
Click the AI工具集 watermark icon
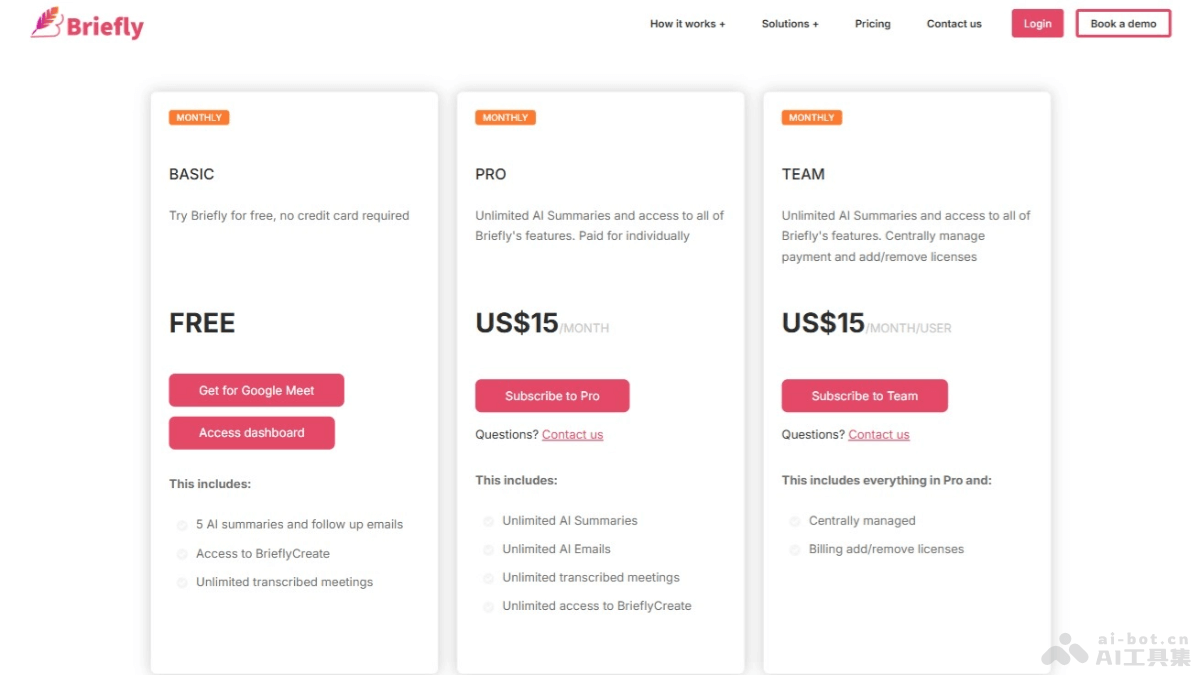tap(1066, 648)
